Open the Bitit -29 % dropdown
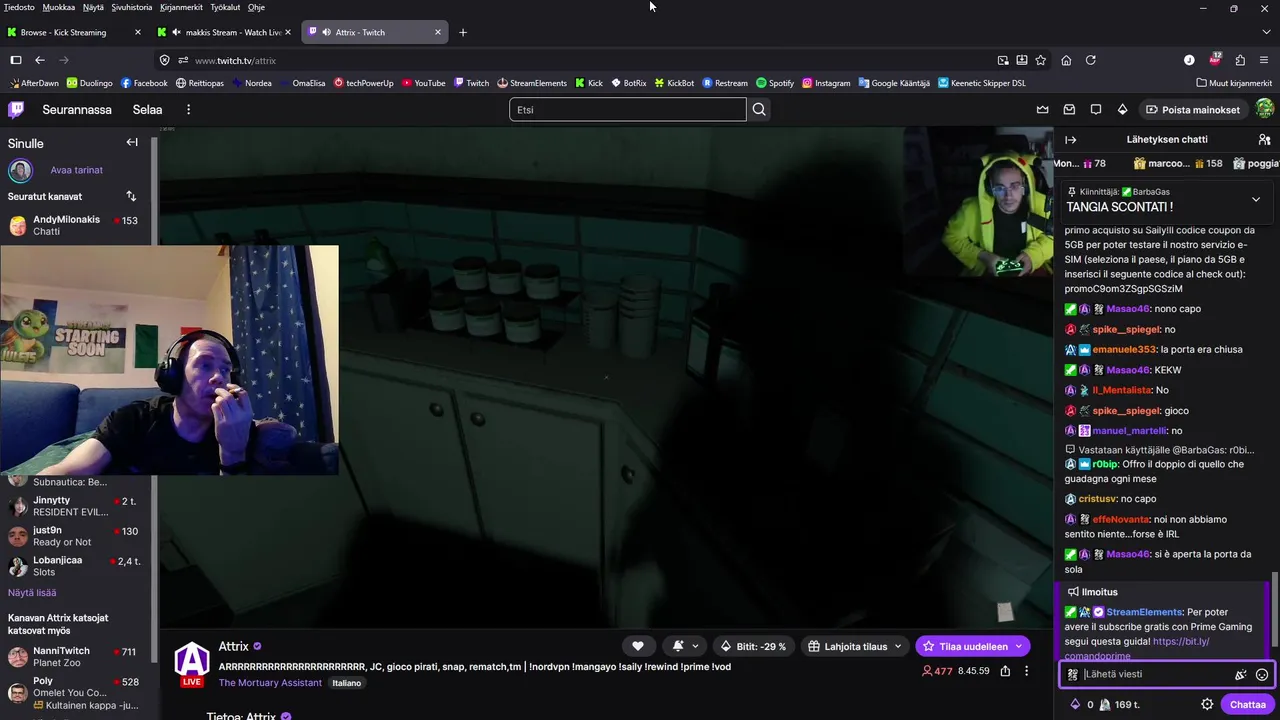The image size is (1280, 720). pos(755,646)
